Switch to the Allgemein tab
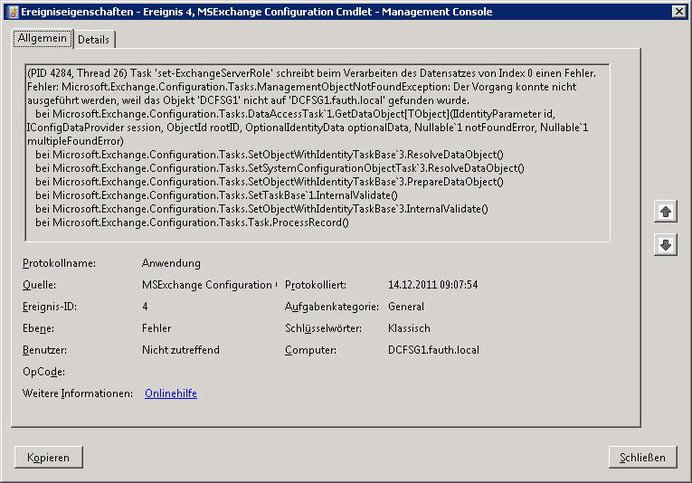692x483 pixels. click(x=42, y=38)
